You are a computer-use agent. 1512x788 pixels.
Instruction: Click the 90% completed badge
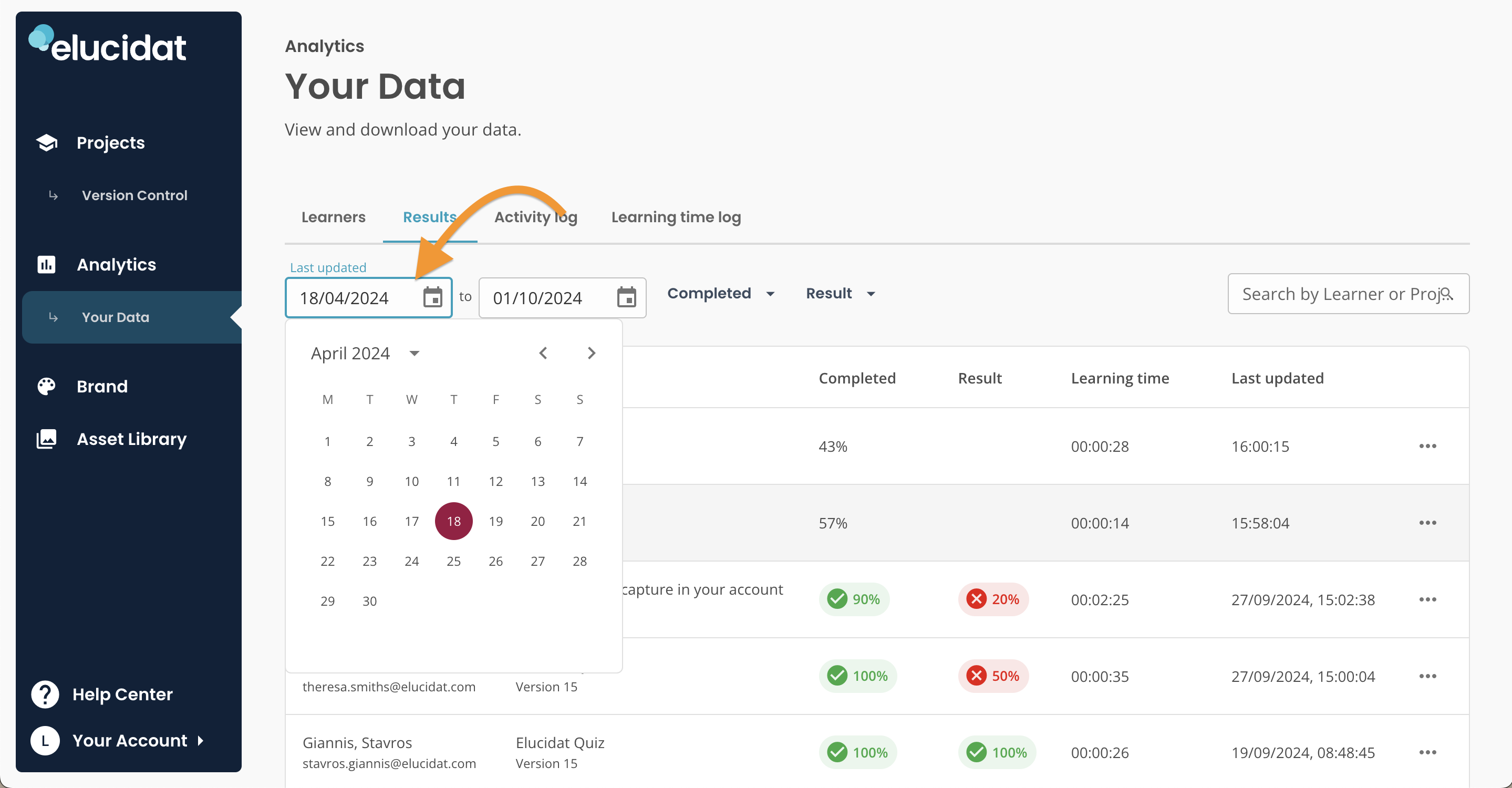854,599
